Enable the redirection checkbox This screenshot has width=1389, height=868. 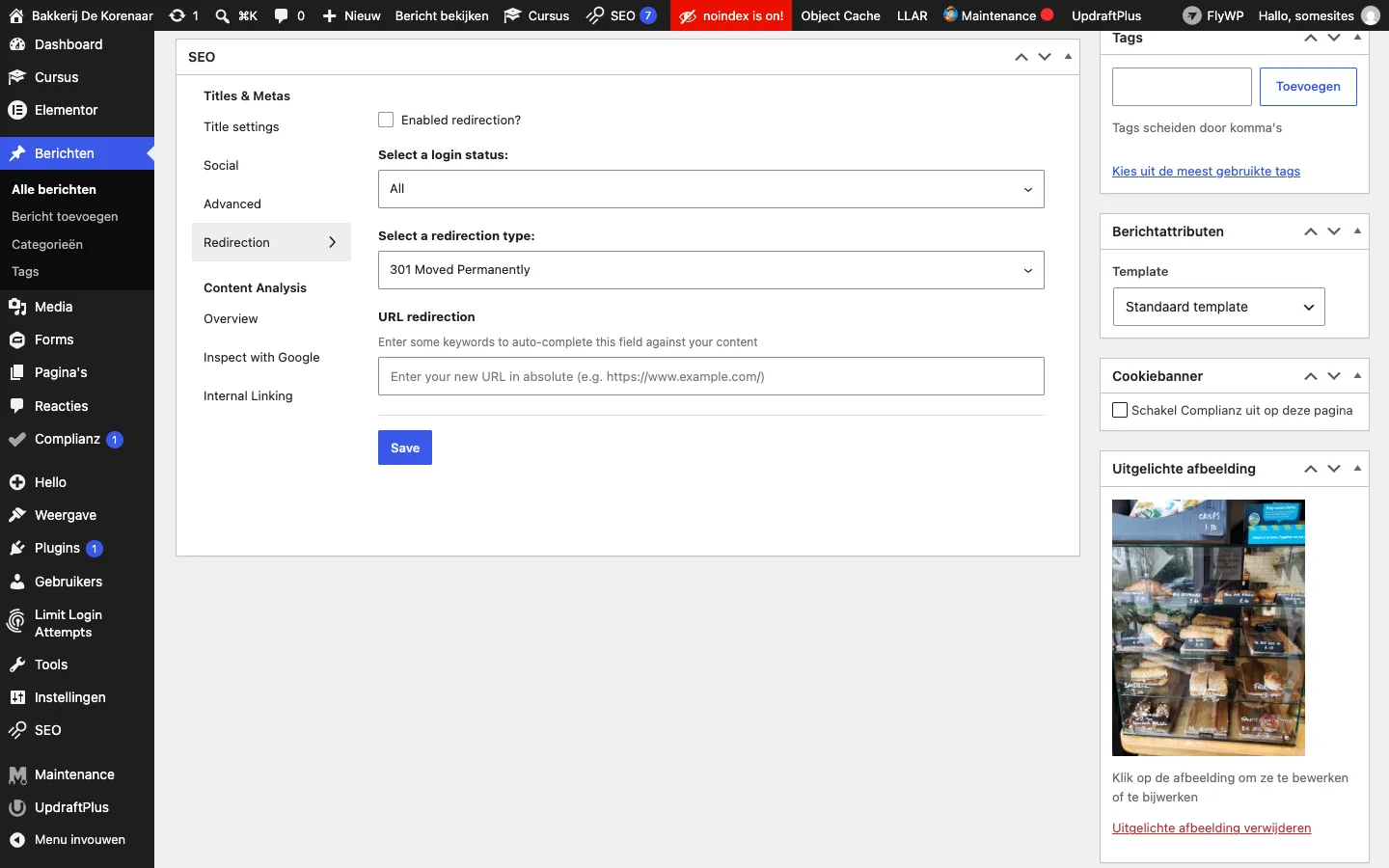pos(386,120)
